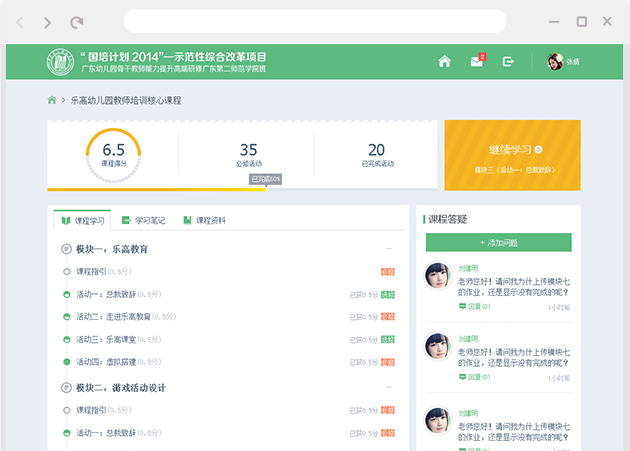Screen dimensions: 630x451
Task: Go back with browser back arrow
Action: point(22,22)
